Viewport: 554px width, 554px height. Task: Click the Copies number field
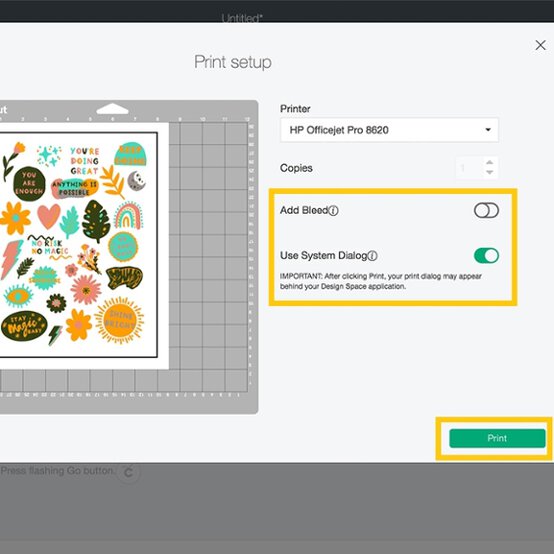[470, 167]
